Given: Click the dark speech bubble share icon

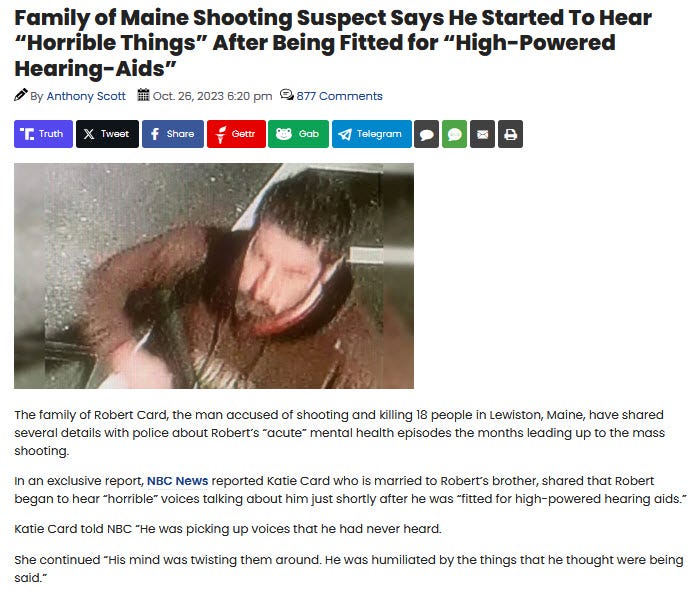Looking at the screenshot, I should pos(427,134).
